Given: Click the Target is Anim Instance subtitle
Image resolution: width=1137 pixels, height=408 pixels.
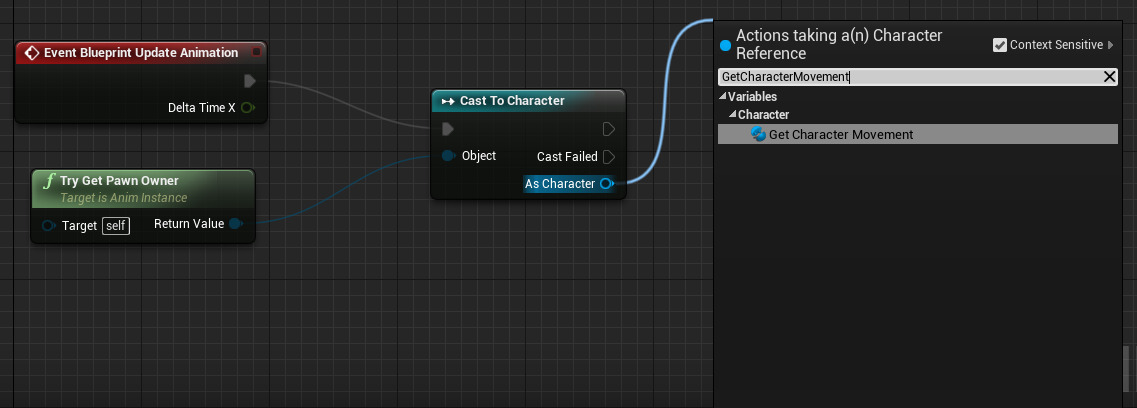Looking at the screenshot, I should (x=123, y=198).
